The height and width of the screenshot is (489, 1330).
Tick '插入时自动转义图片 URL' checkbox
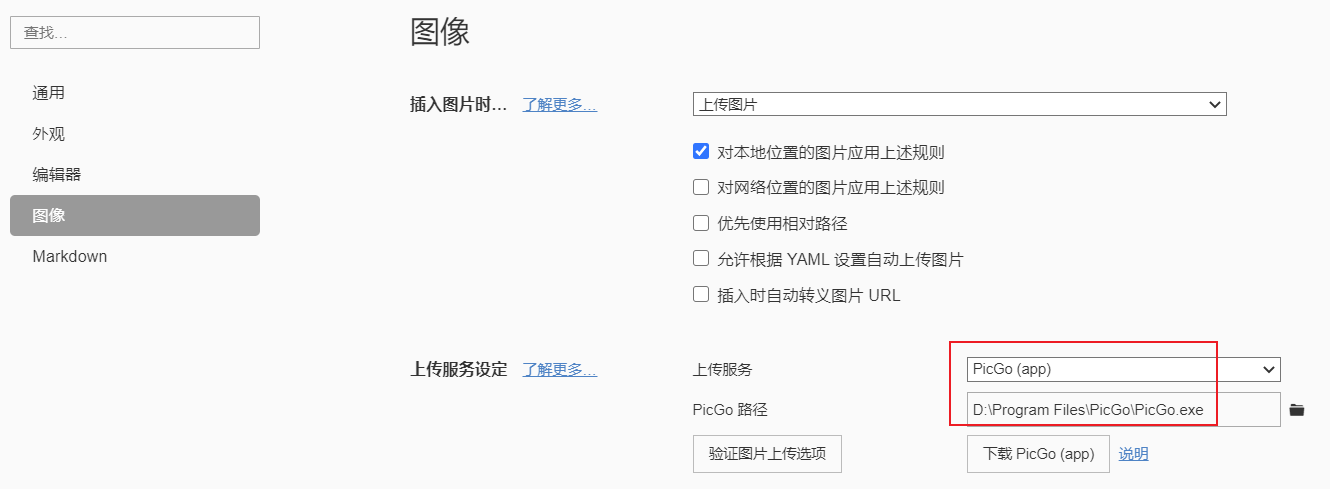coord(701,295)
